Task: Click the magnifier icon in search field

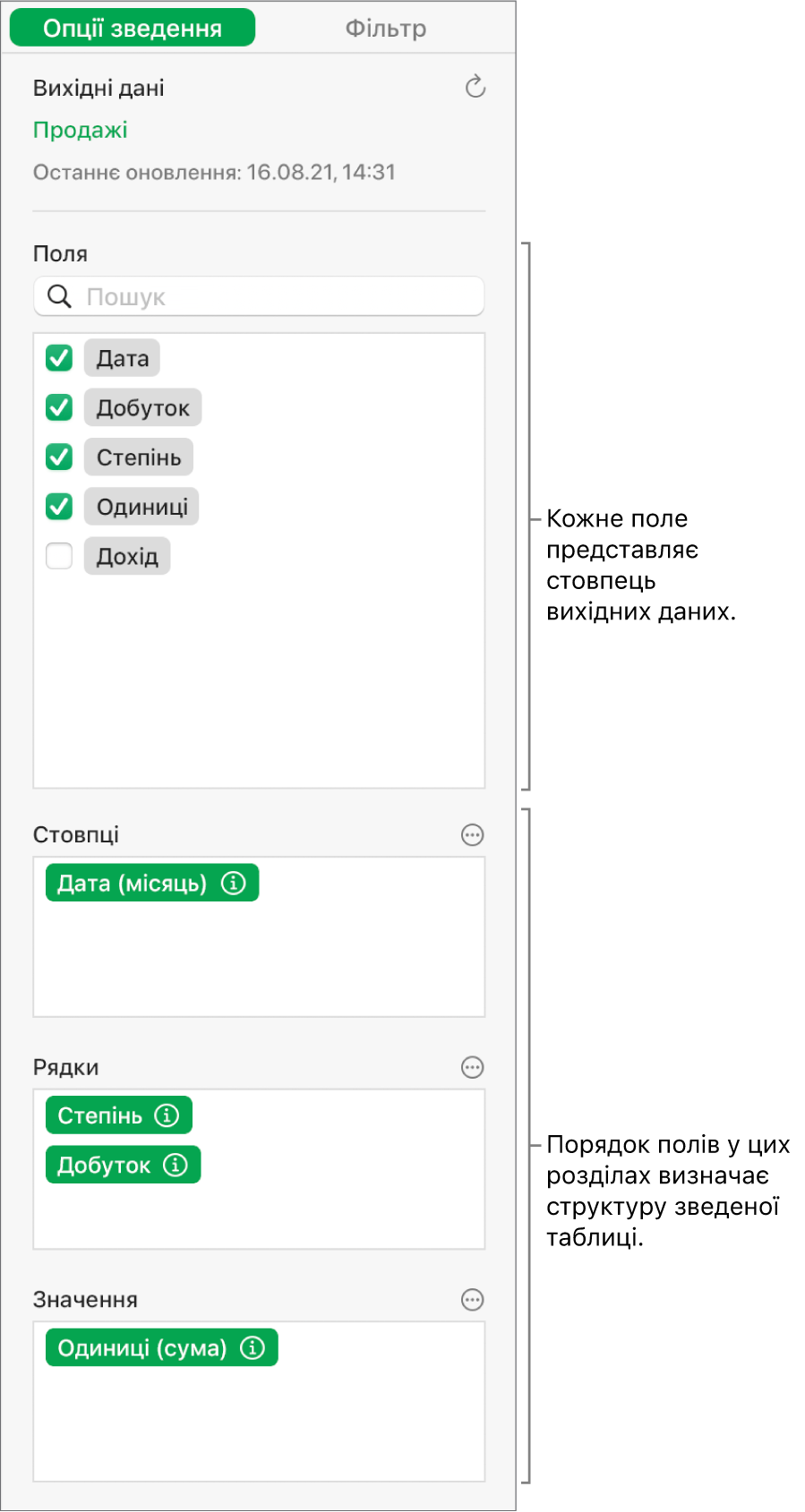Action: (59, 296)
